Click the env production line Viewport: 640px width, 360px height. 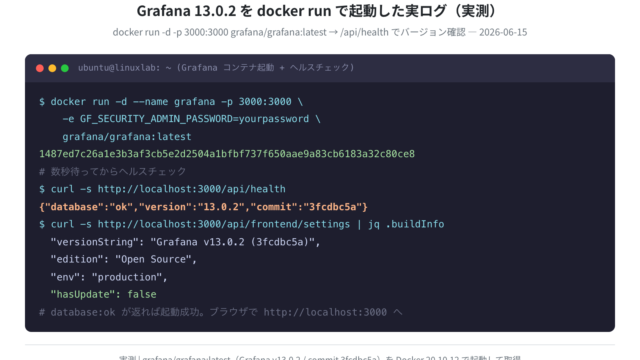[x=109, y=277]
